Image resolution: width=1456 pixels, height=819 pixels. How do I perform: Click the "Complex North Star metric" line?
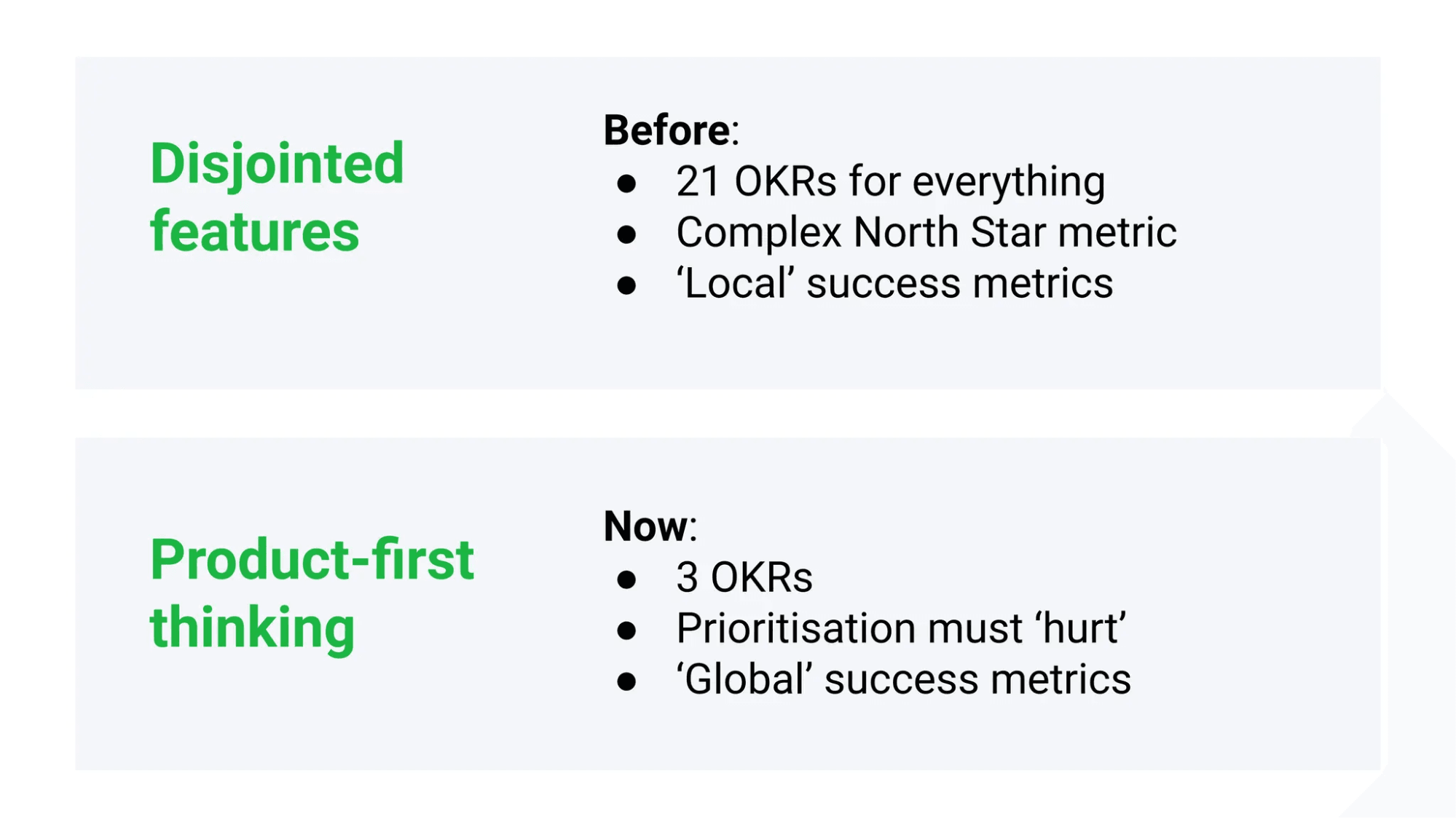[x=926, y=232]
